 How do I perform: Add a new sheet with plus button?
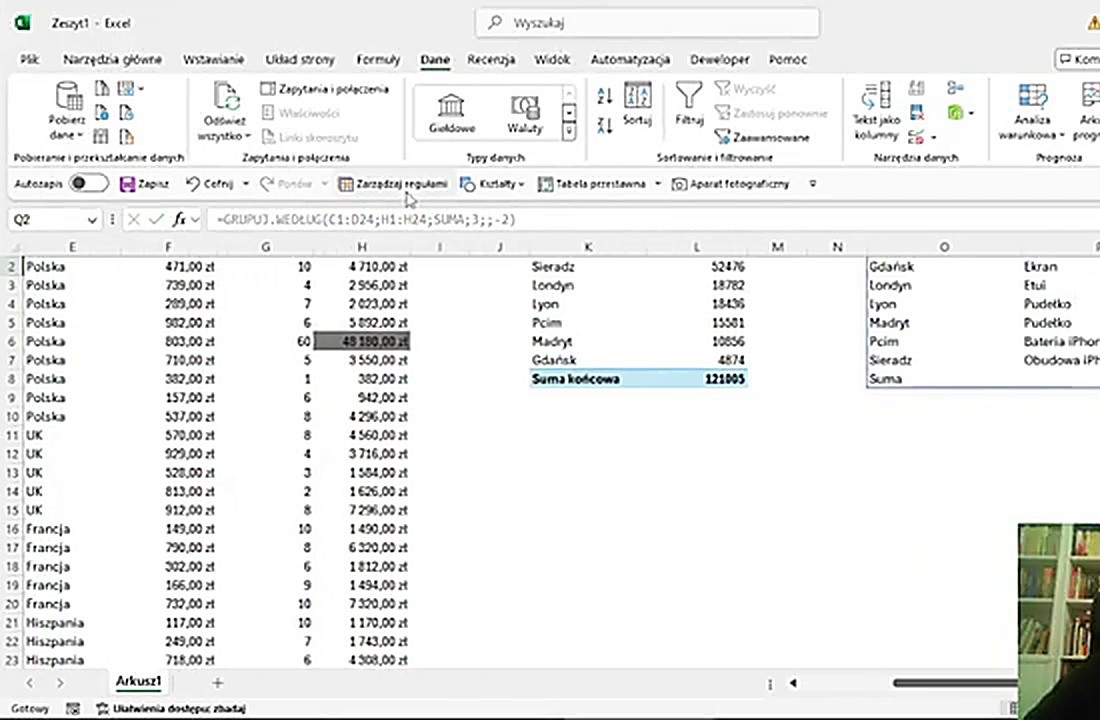point(217,683)
